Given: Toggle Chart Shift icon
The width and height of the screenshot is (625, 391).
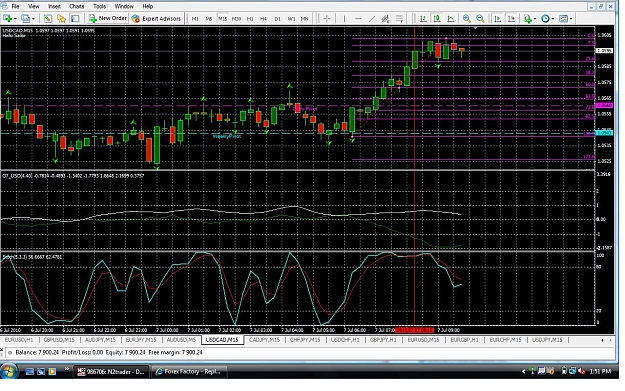Looking at the screenshot, I should 511,18.
